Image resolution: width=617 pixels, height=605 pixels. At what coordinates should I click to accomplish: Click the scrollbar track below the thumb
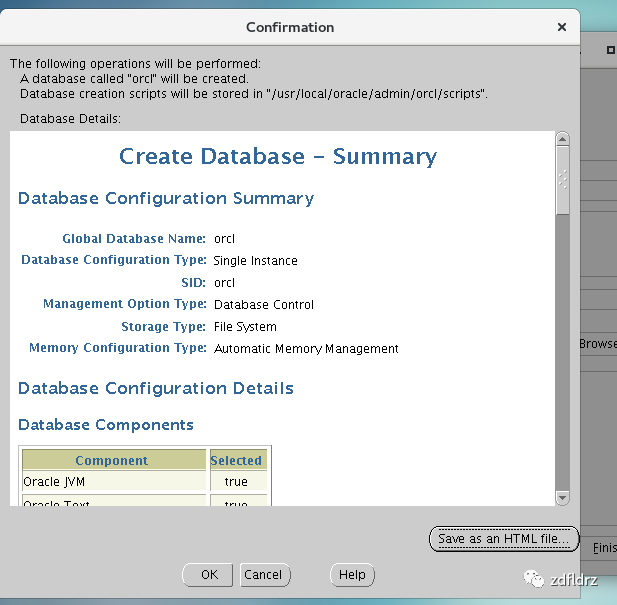pos(563,352)
